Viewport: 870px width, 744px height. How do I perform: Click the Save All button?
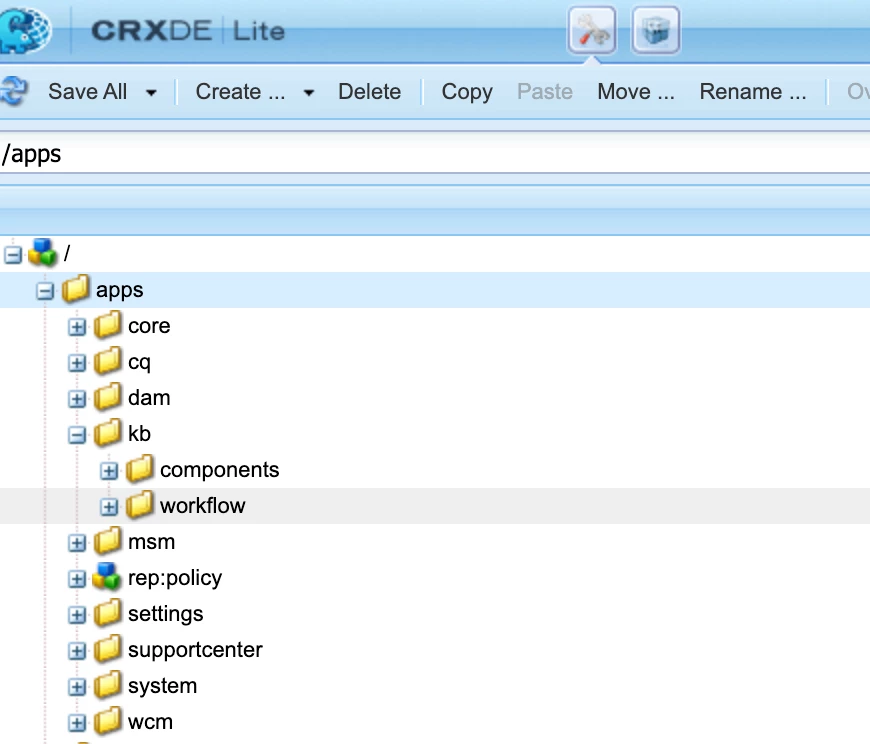(x=88, y=92)
